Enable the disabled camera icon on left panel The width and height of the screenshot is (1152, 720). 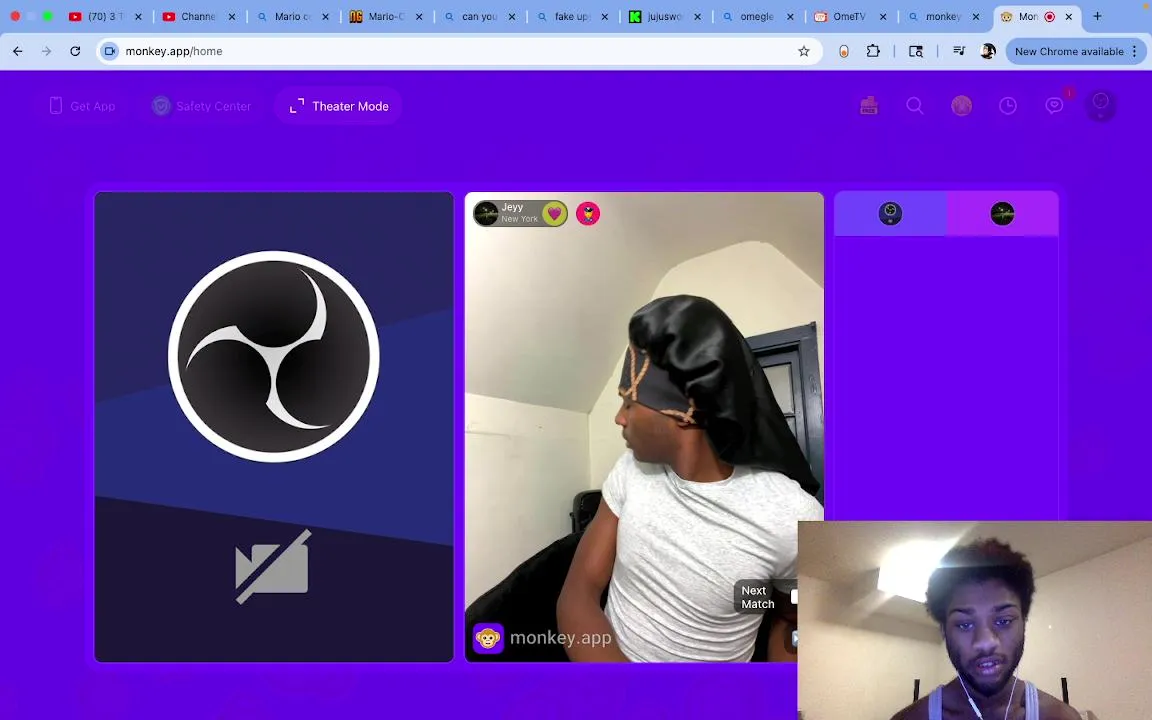click(x=273, y=566)
